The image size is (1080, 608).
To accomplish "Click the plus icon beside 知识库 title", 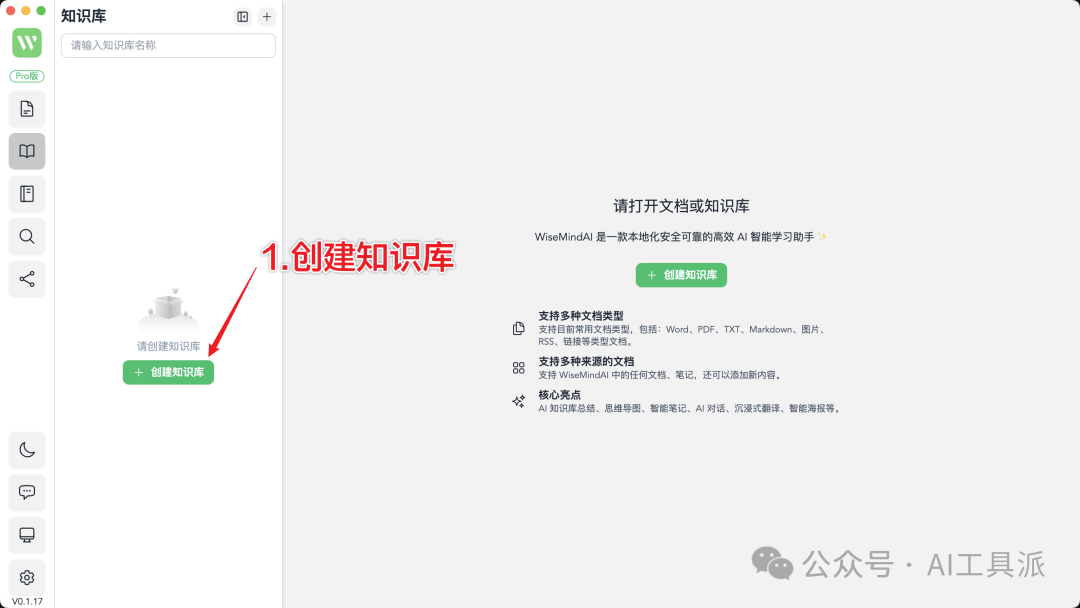I will pyautogui.click(x=267, y=17).
